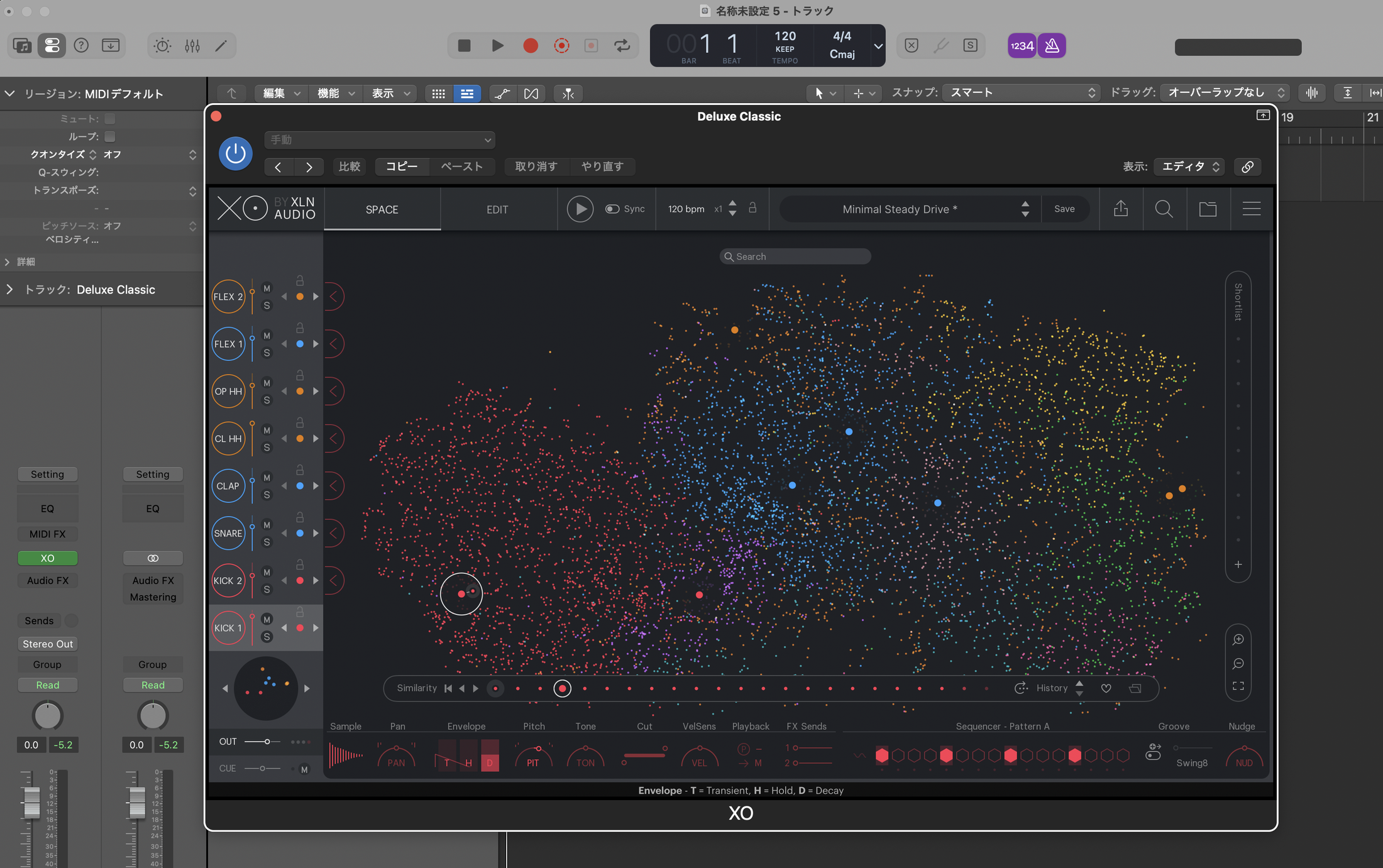1383x868 pixels.
Task: Click the plugin link chain icon
Action: click(x=1247, y=167)
